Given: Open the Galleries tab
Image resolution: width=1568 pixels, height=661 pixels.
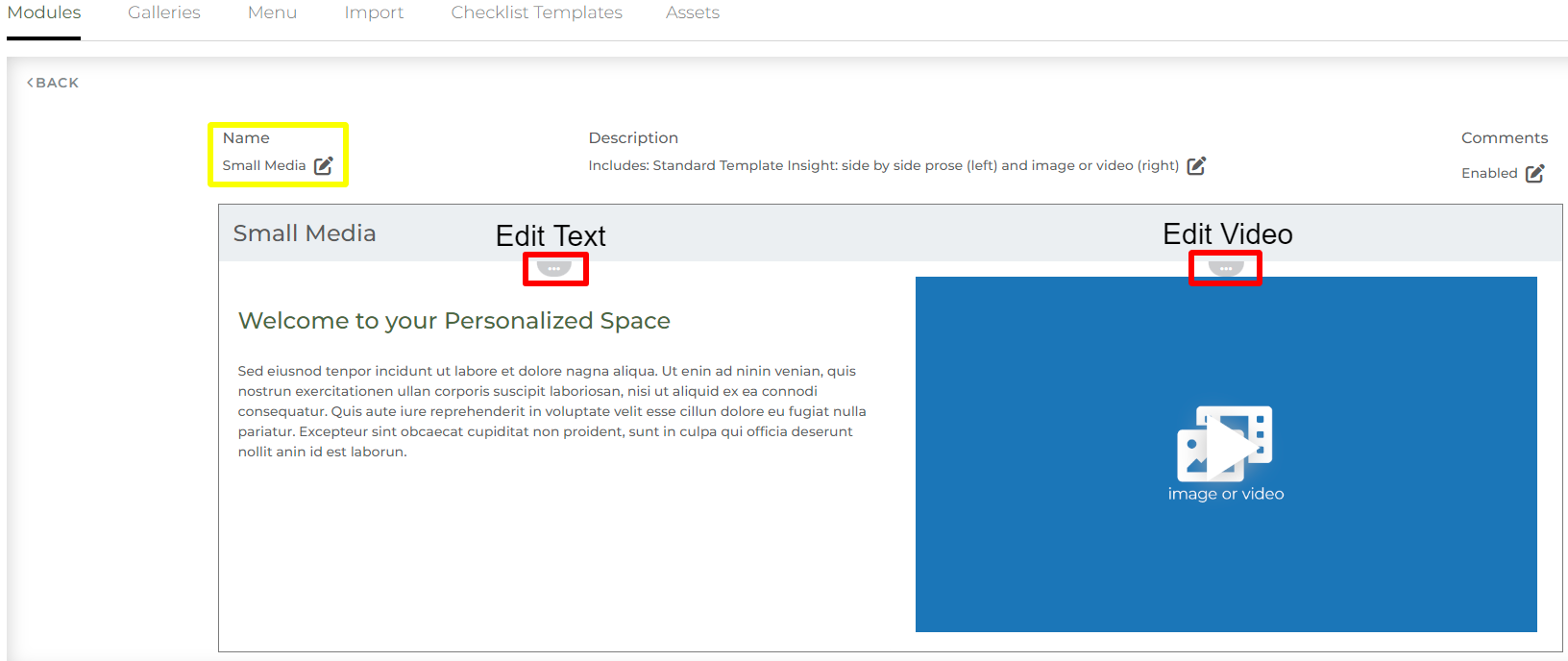Looking at the screenshot, I should pos(164,12).
